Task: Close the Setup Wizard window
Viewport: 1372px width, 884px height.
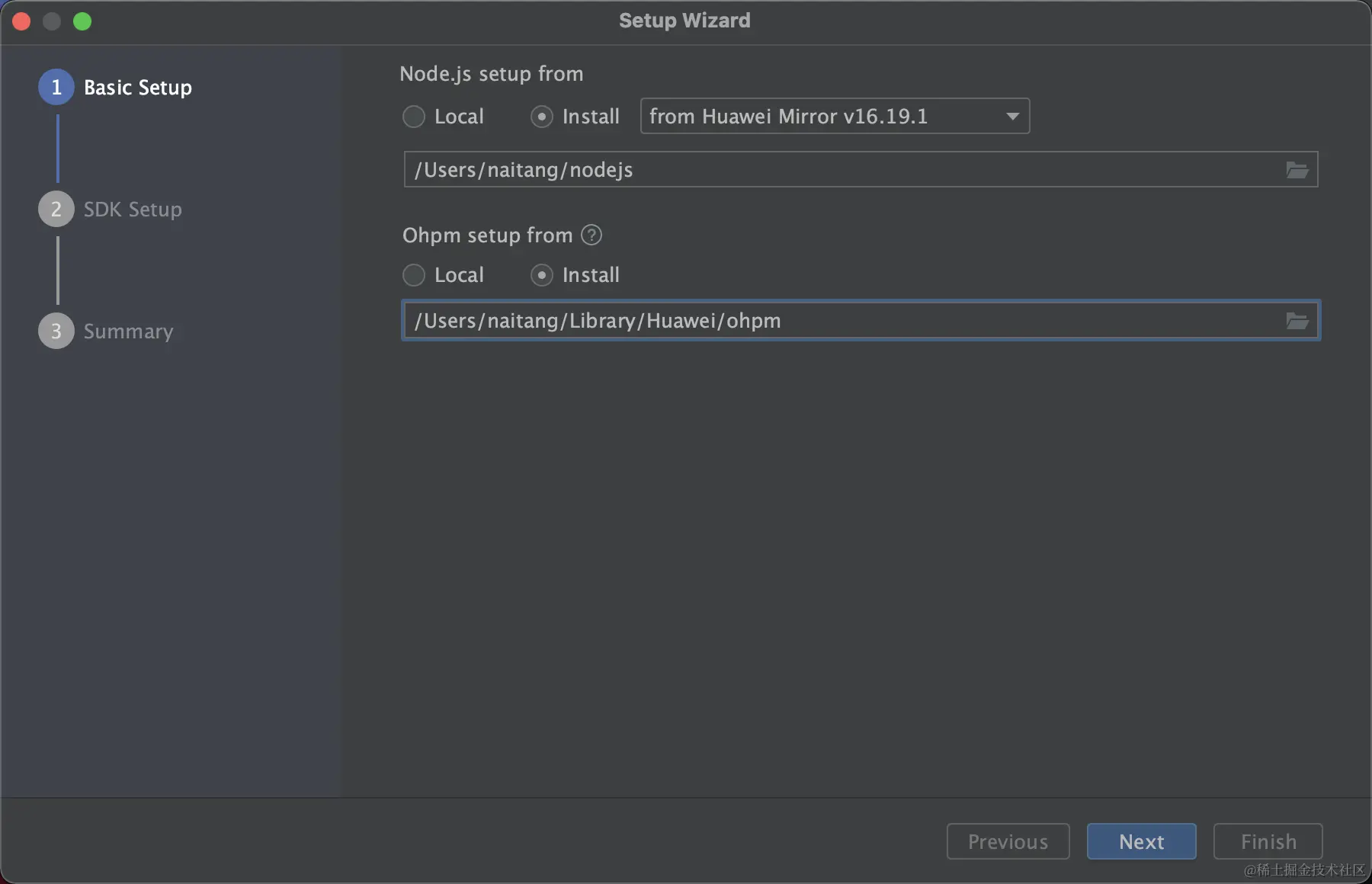Action: pyautogui.click(x=21, y=21)
